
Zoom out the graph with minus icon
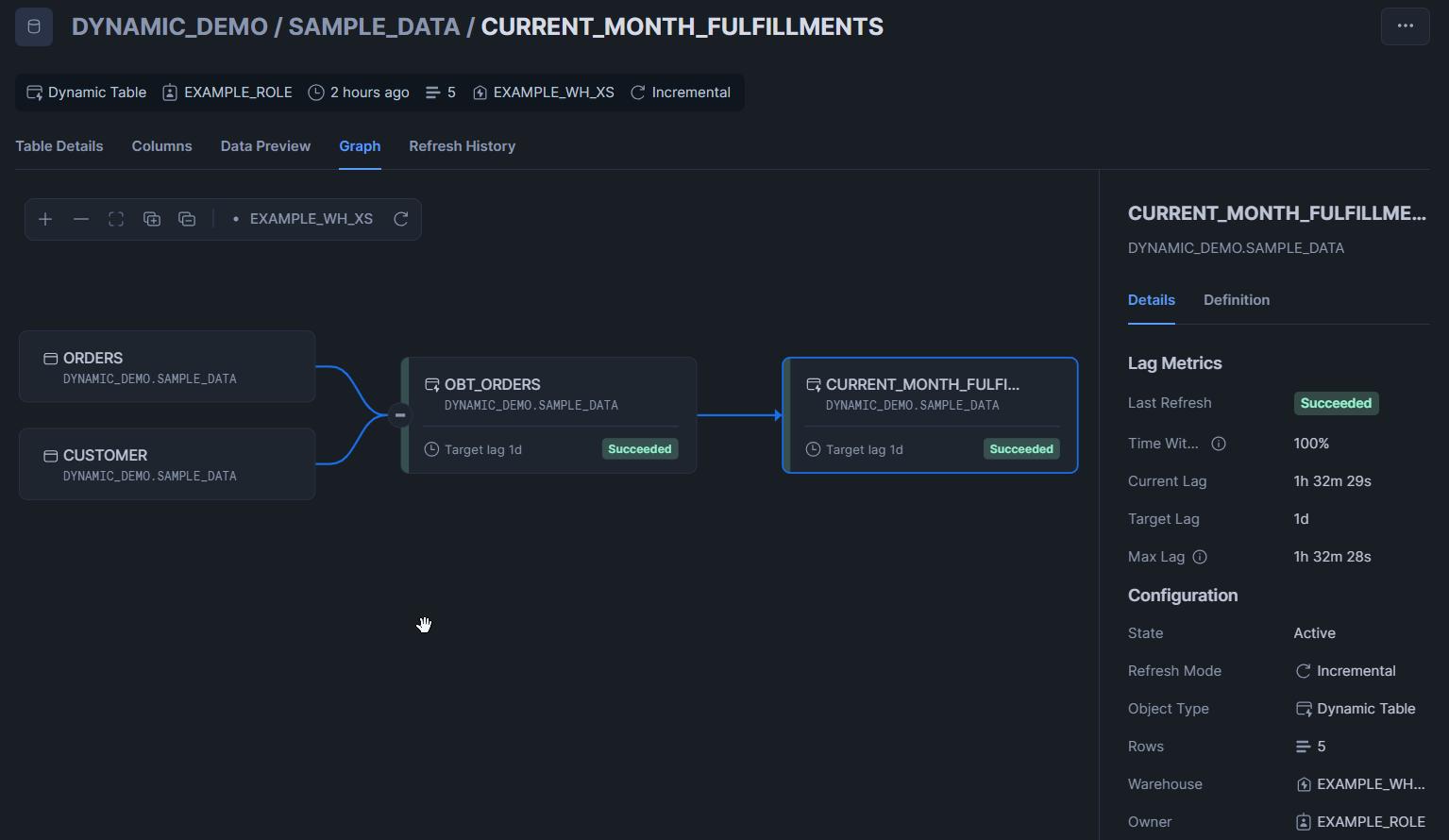click(x=81, y=219)
